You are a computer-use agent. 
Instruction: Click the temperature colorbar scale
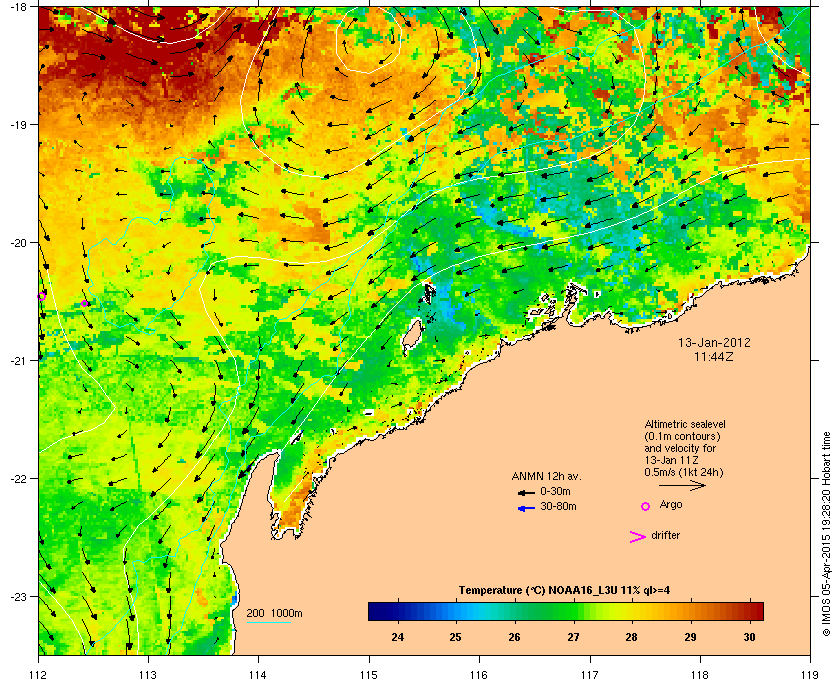566,611
